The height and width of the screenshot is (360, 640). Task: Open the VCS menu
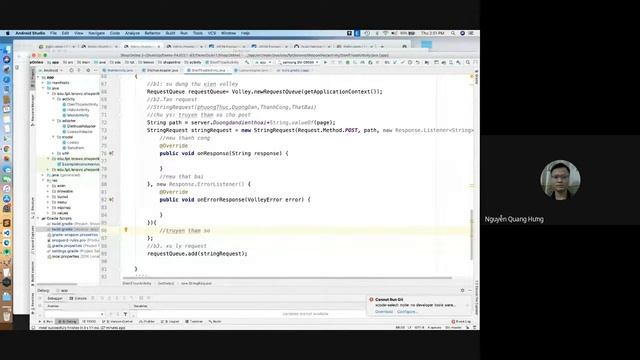(212, 33)
